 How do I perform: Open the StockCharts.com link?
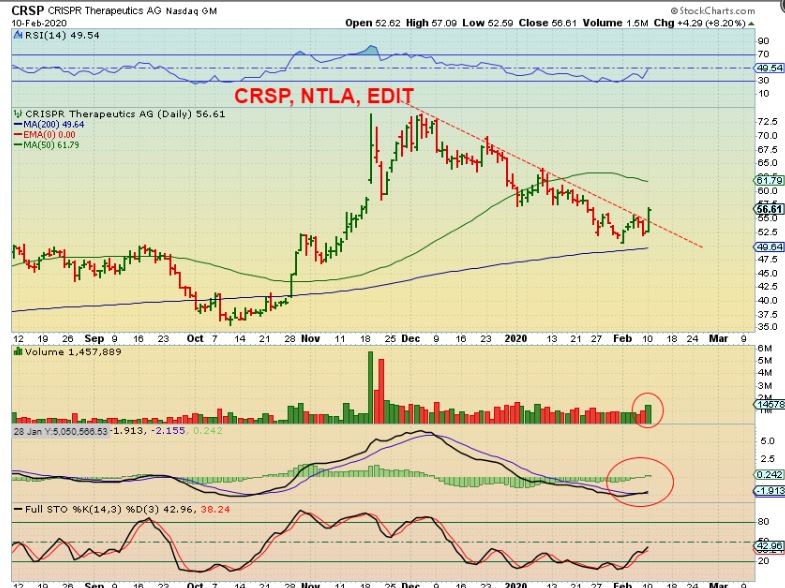tap(712, 11)
